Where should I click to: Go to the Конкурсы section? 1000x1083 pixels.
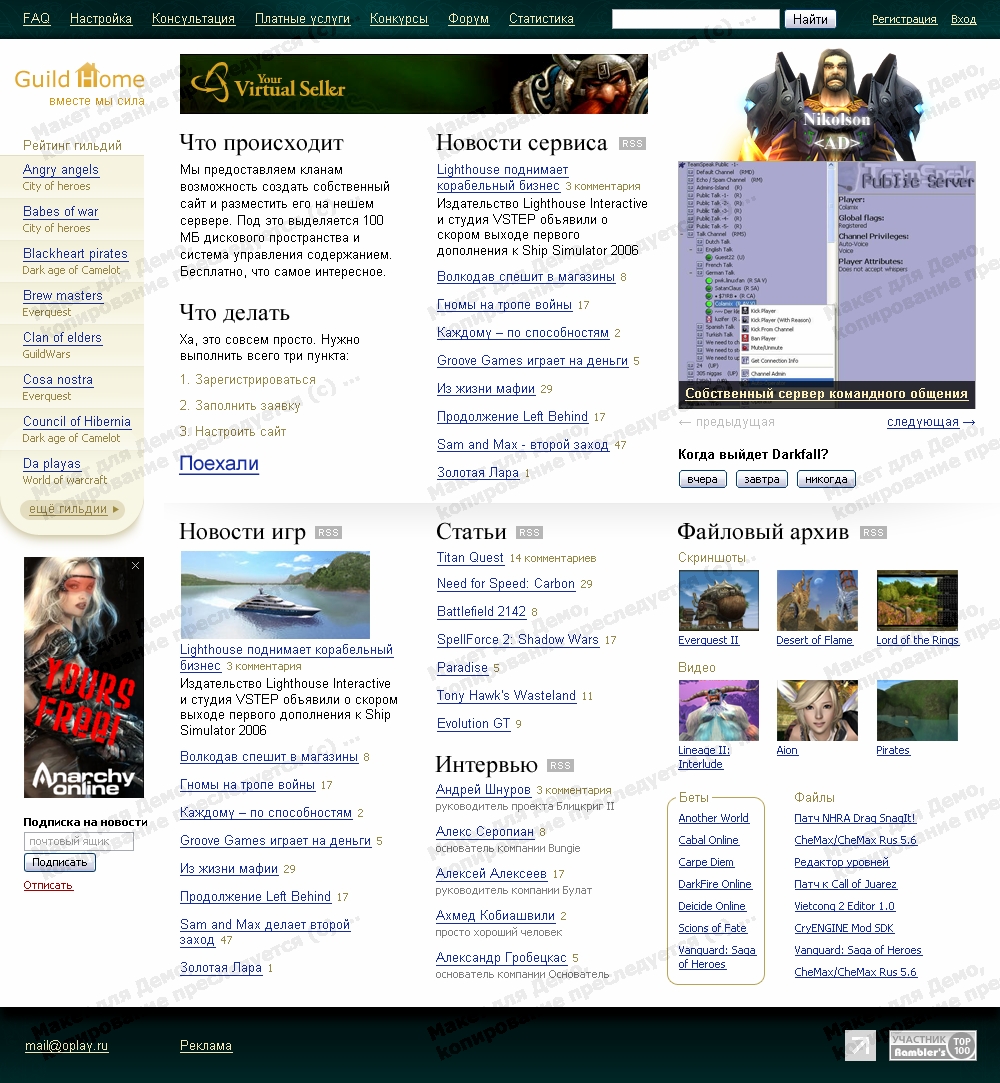399,19
